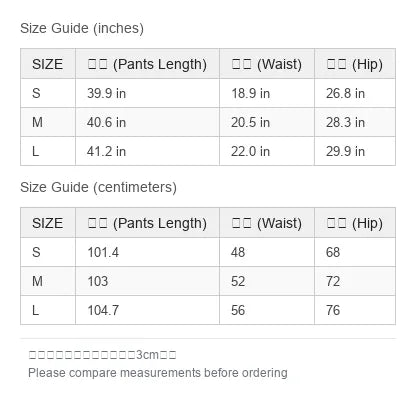Screen dimensions: 415x414
Task: Click the 104.7 pants length cell
Action: tap(147, 310)
